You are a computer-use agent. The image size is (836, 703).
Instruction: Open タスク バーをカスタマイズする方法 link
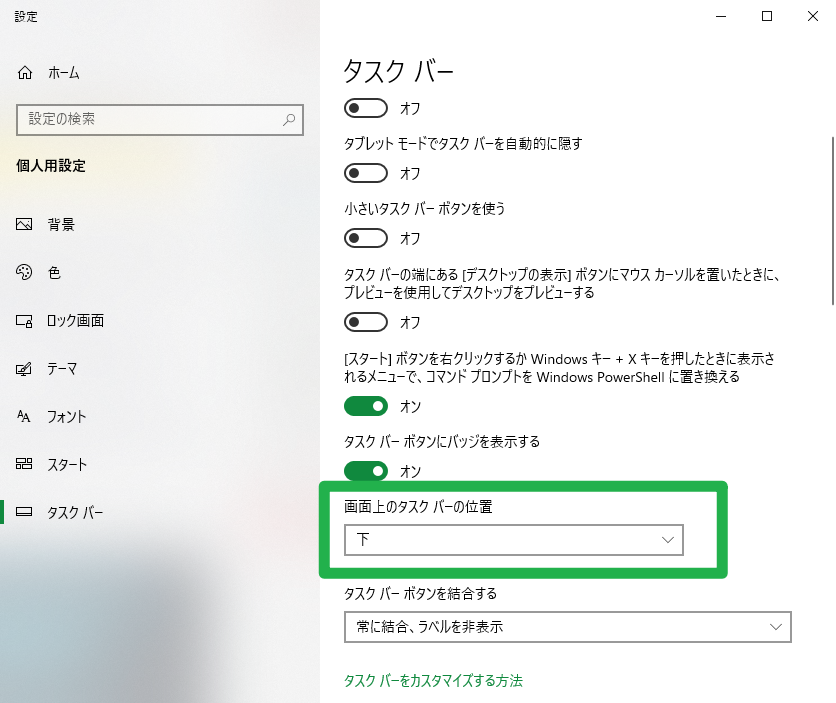(433, 681)
